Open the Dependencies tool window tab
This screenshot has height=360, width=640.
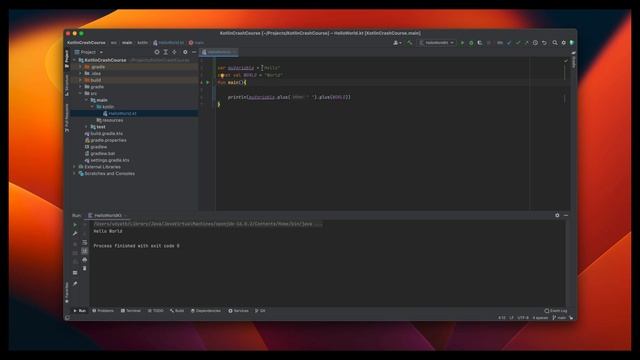[206, 311]
